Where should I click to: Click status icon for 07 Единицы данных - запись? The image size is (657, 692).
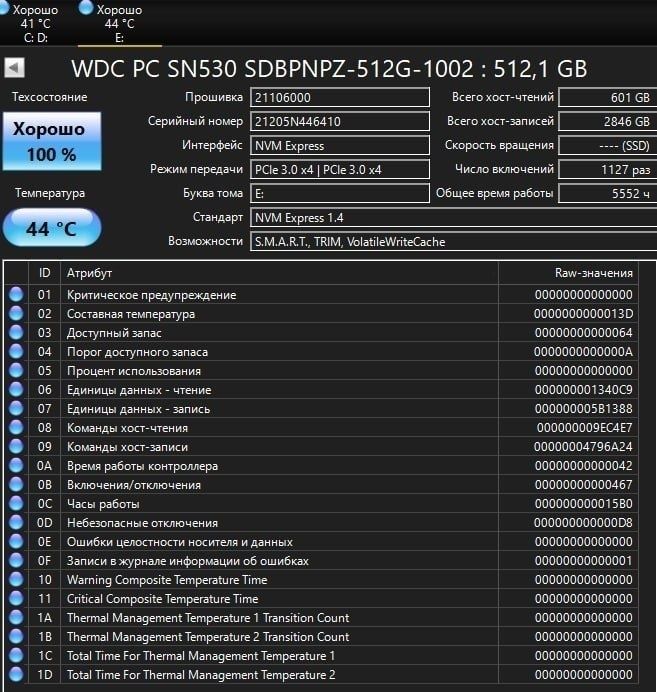click(x=16, y=408)
